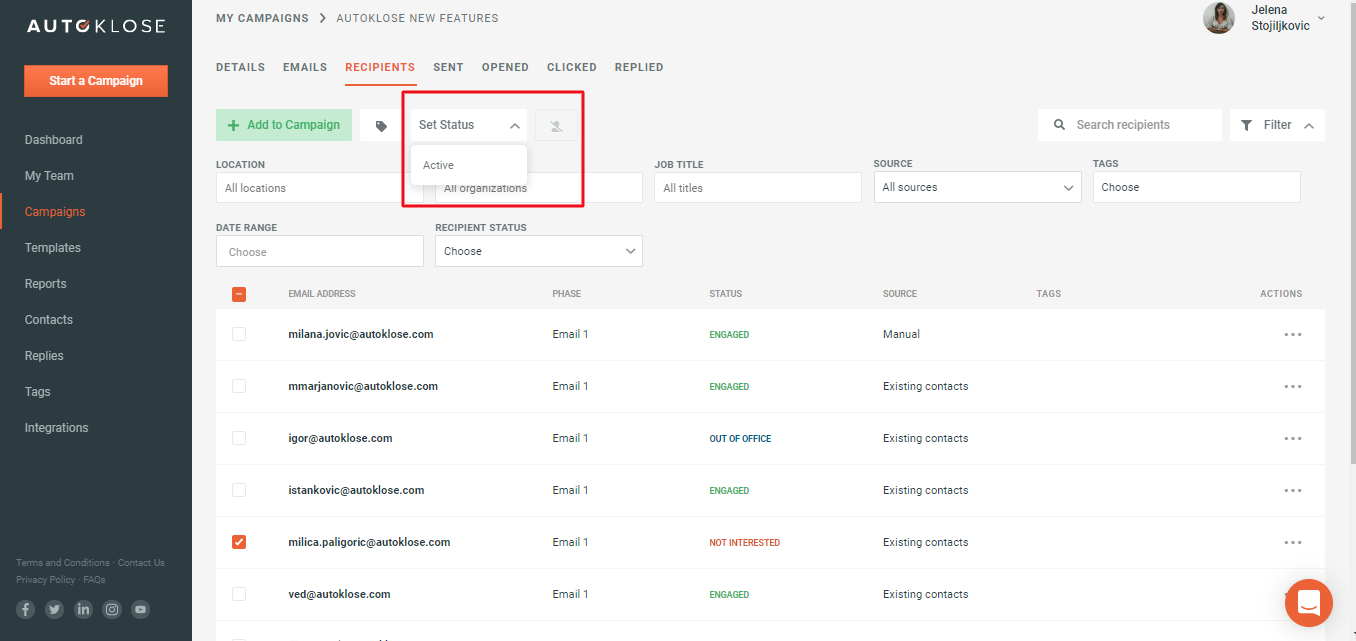
Task: Select Active from the status menu
Action: click(x=468, y=165)
